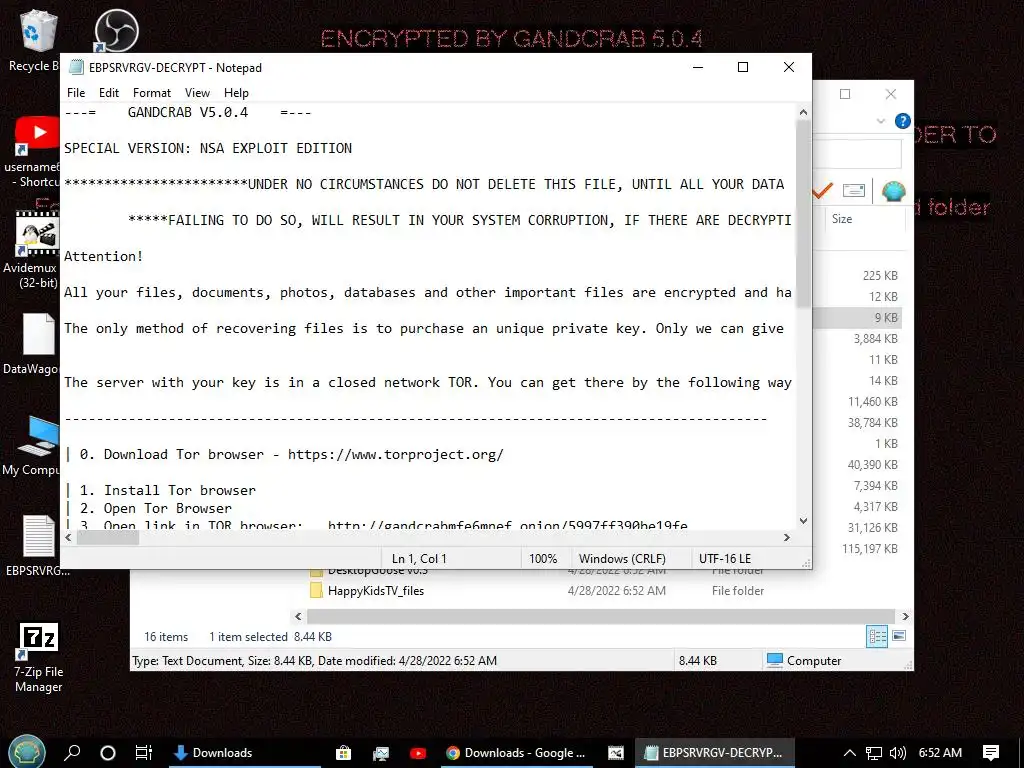
Task: Click the Windows (CRLF) status bar entry
Action: tap(622, 559)
